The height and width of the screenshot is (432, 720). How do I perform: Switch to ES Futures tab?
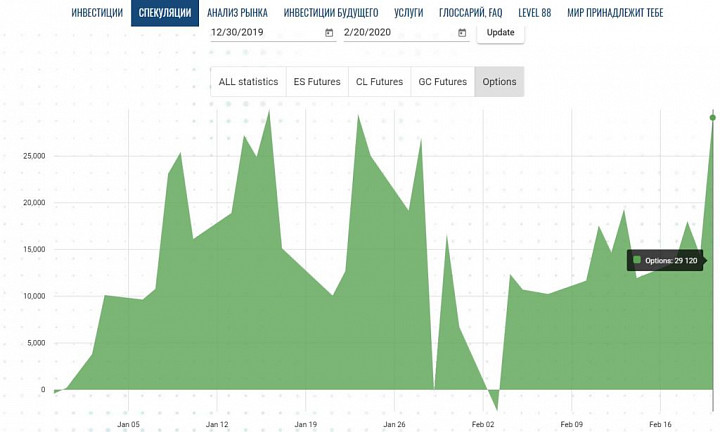click(x=317, y=82)
